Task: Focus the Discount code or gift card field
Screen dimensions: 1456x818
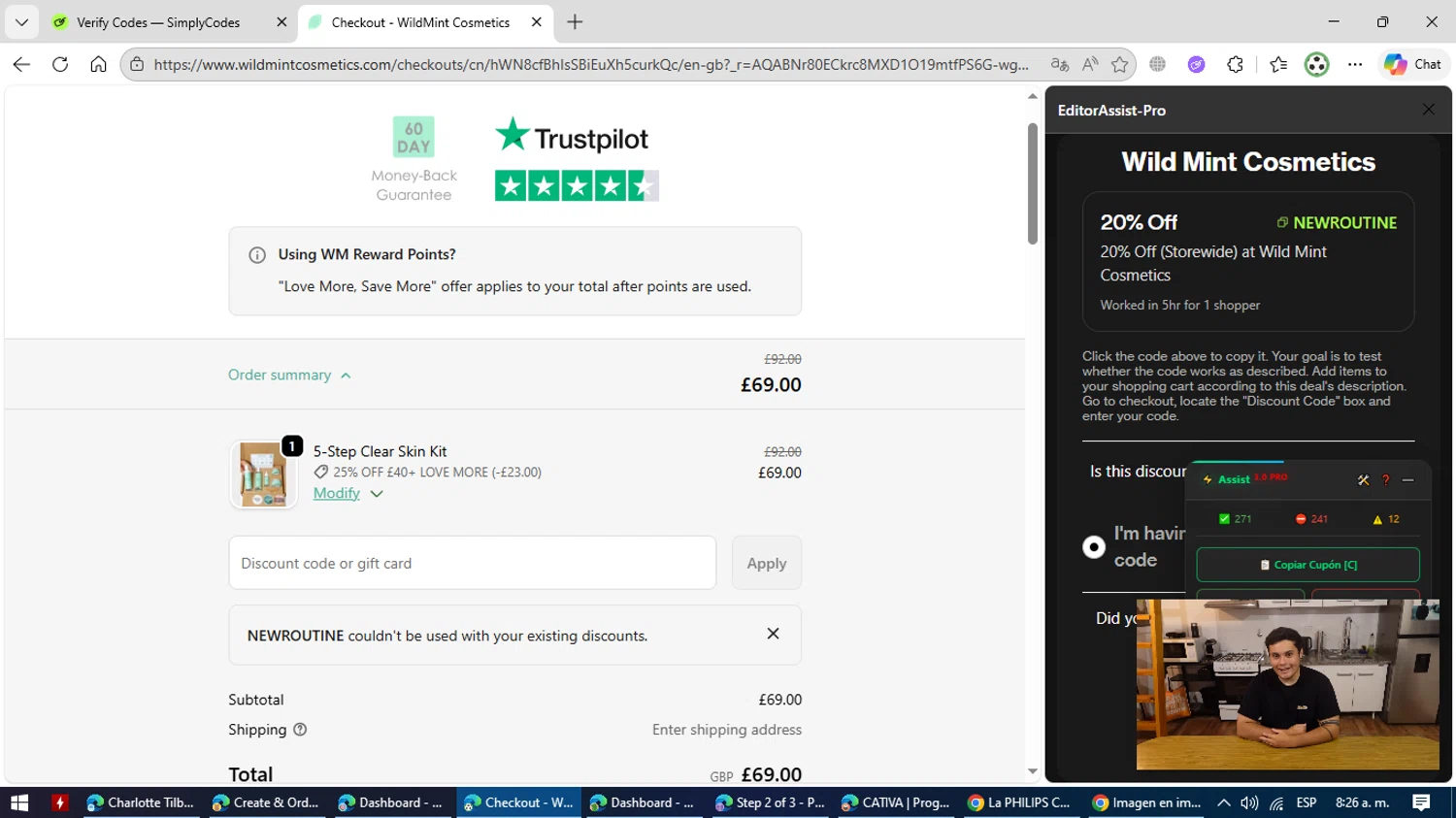Action: (x=473, y=563)
